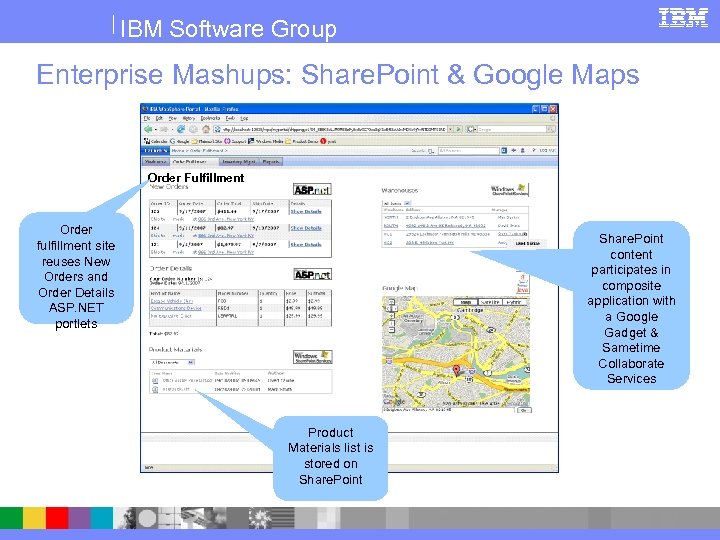Select the Map view button on Google Map
Image resolution: width=720 pixels, height=540 pixels.
coord(465,302)
